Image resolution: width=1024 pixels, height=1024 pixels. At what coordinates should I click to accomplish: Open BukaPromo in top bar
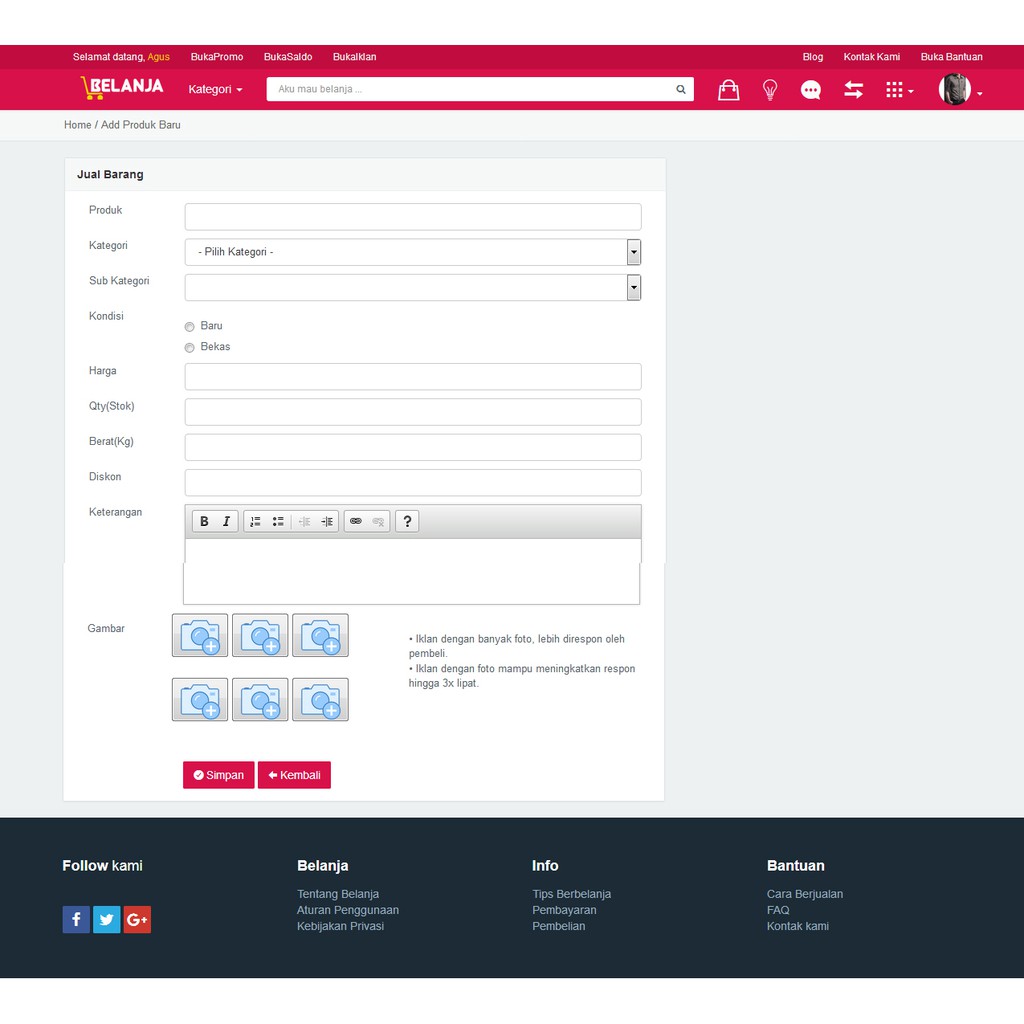point(217,57)
